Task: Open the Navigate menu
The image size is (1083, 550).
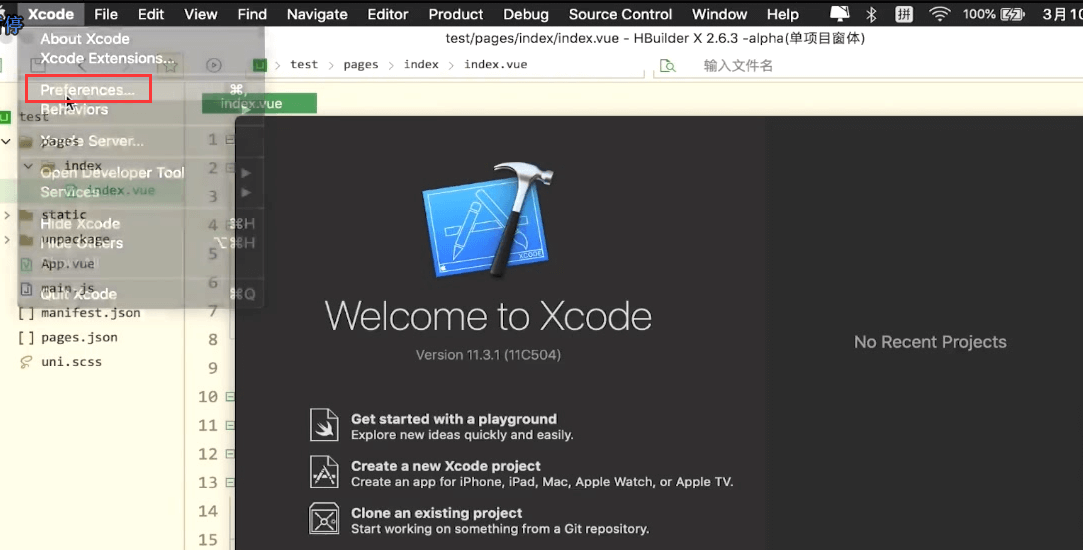Action: pos(317,14)
